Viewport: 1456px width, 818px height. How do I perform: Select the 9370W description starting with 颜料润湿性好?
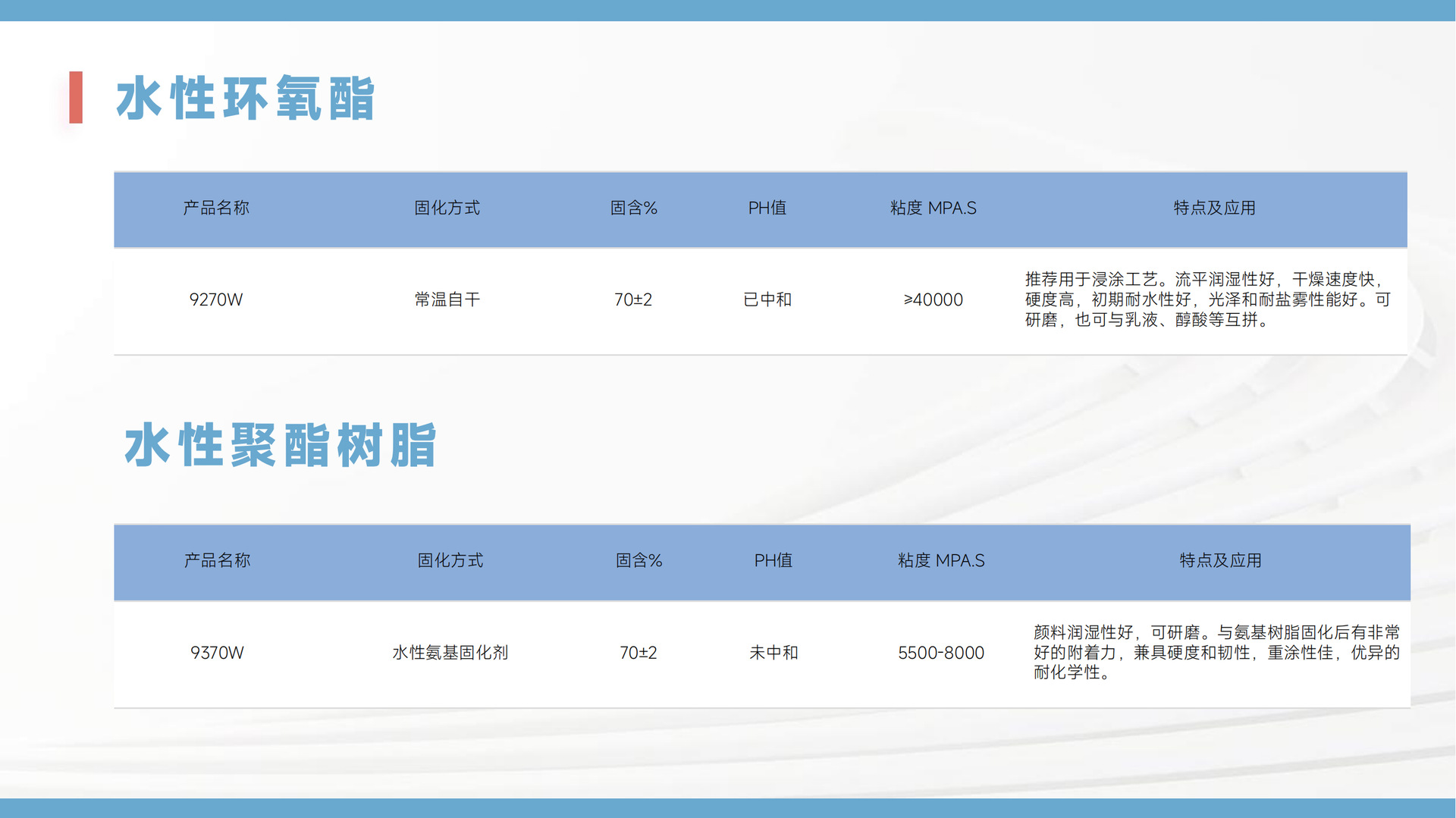pyautogui.click(x=1216, y=653)
